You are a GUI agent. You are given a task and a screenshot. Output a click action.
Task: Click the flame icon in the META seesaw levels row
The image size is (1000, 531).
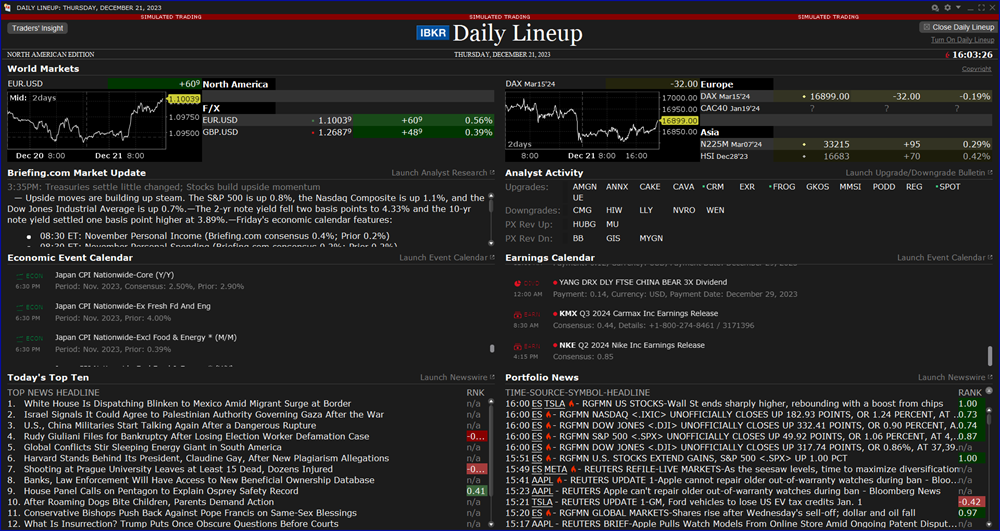pyautogui.click(x=572, y=469)
